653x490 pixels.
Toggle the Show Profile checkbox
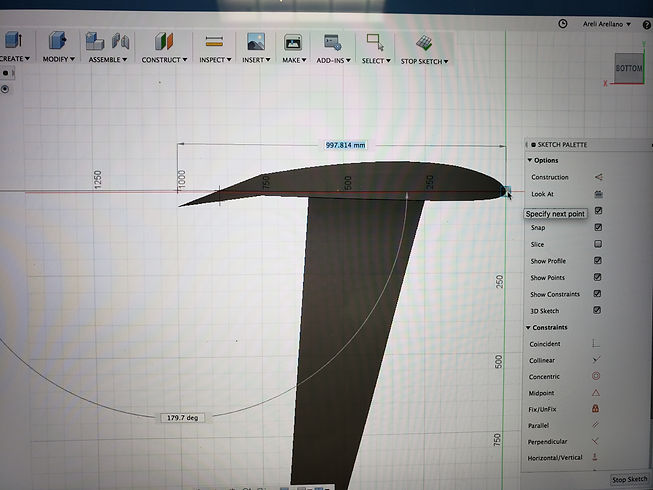(598, 261)
